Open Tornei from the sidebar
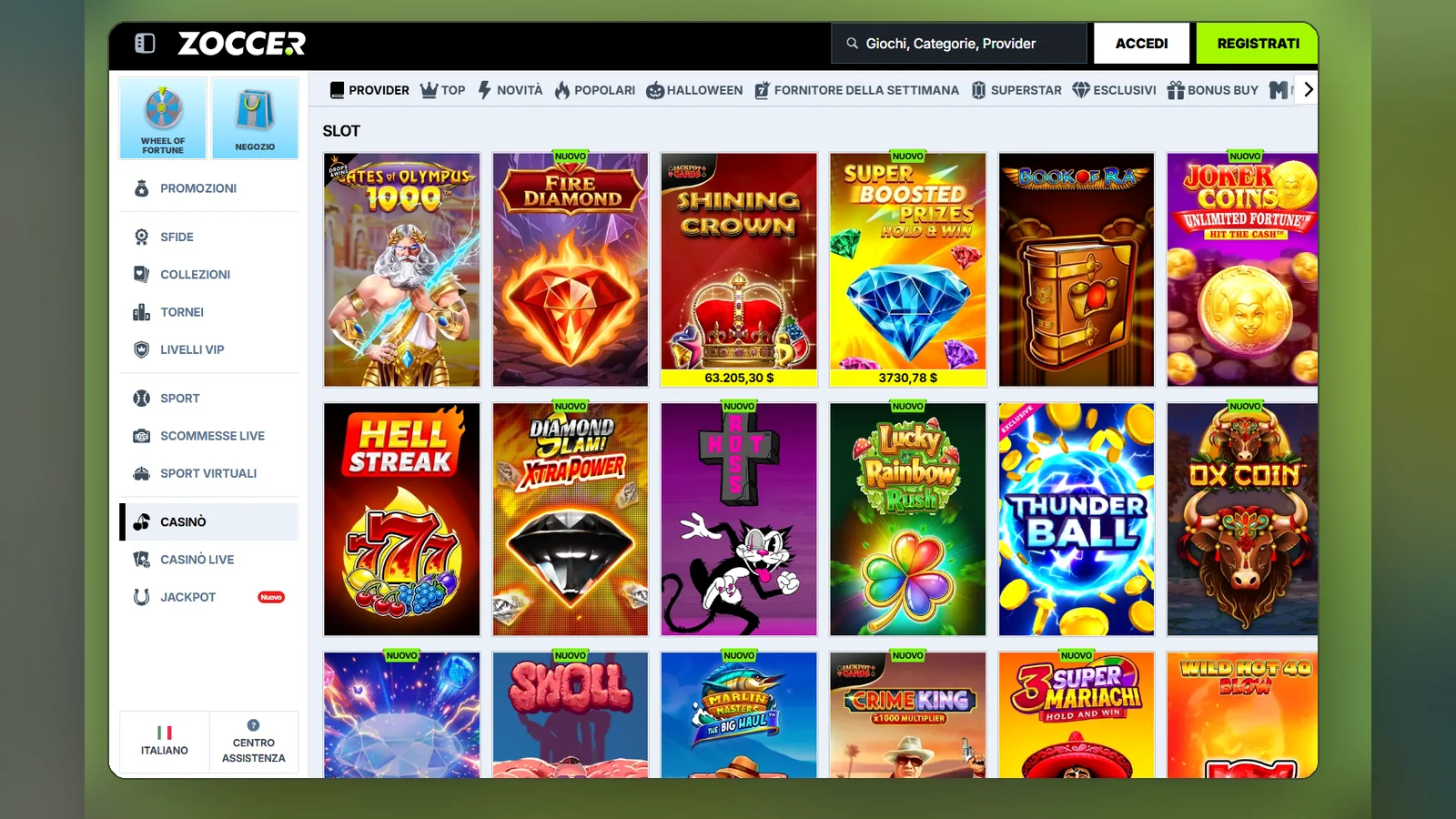Image resolution: width=1456 pixels, height=819 pixels. pos(209,312)
